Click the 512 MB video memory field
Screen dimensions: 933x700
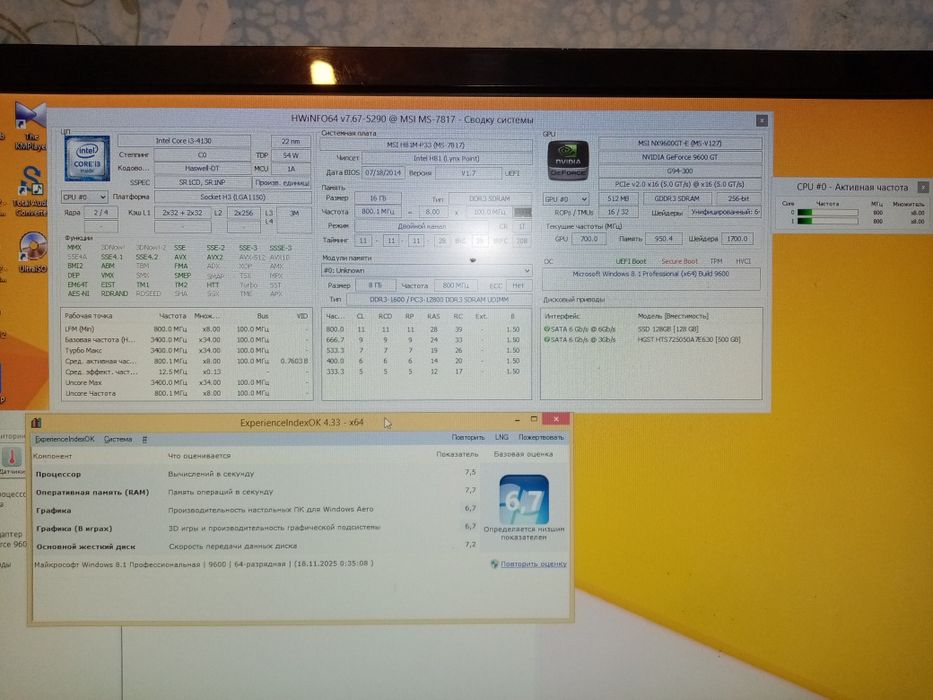pyautogui.click(x=618, y=199)
